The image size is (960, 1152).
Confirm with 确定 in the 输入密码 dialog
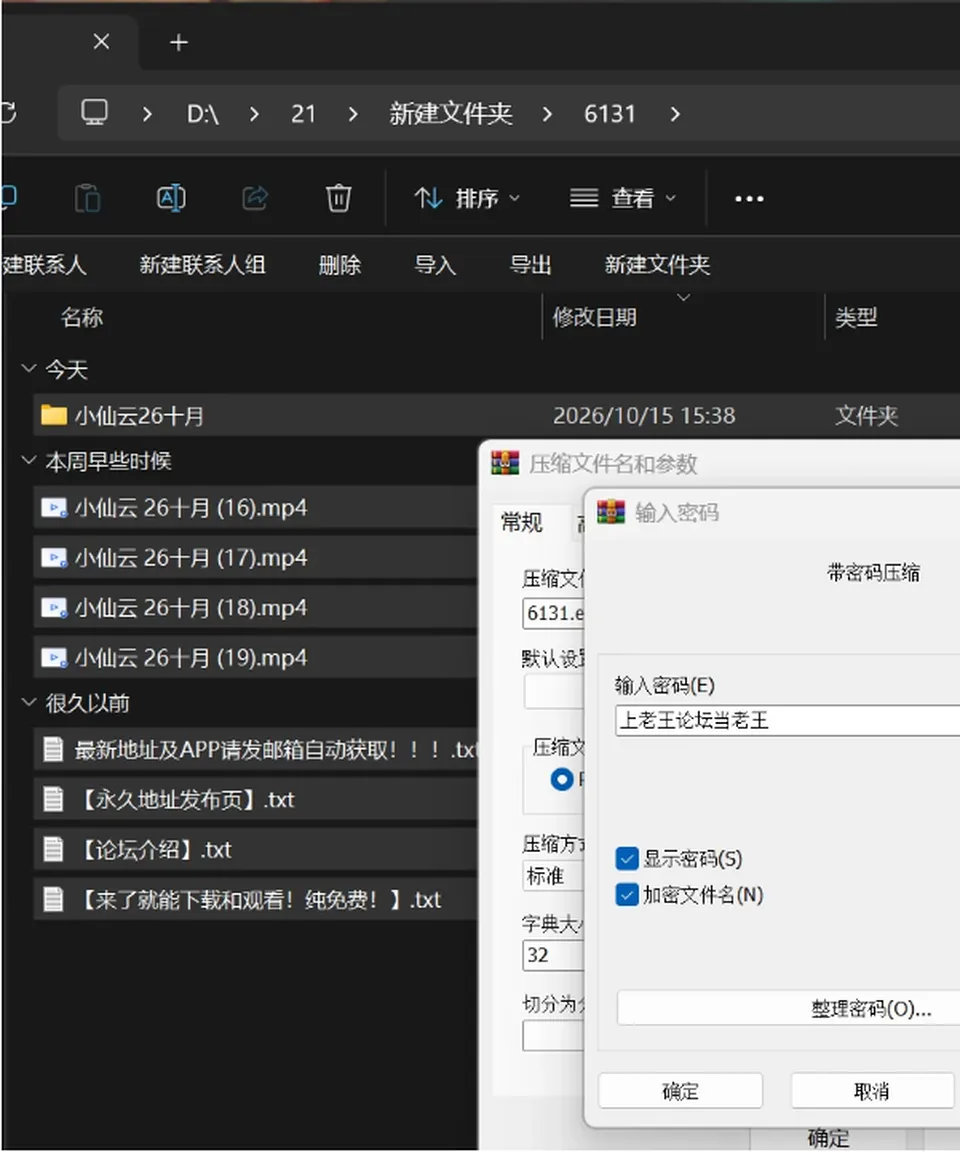pyautogui.click(x=680, y=1091)
